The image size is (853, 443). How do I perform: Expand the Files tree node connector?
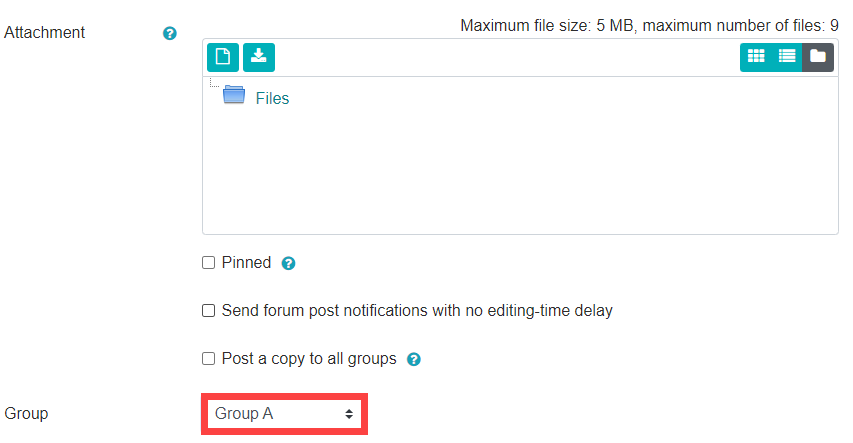click(x=214, y=83)
